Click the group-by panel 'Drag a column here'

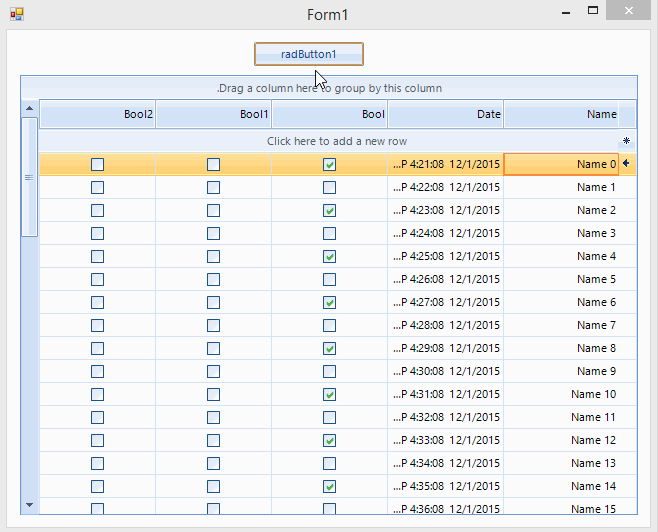(x=329, y=88)
